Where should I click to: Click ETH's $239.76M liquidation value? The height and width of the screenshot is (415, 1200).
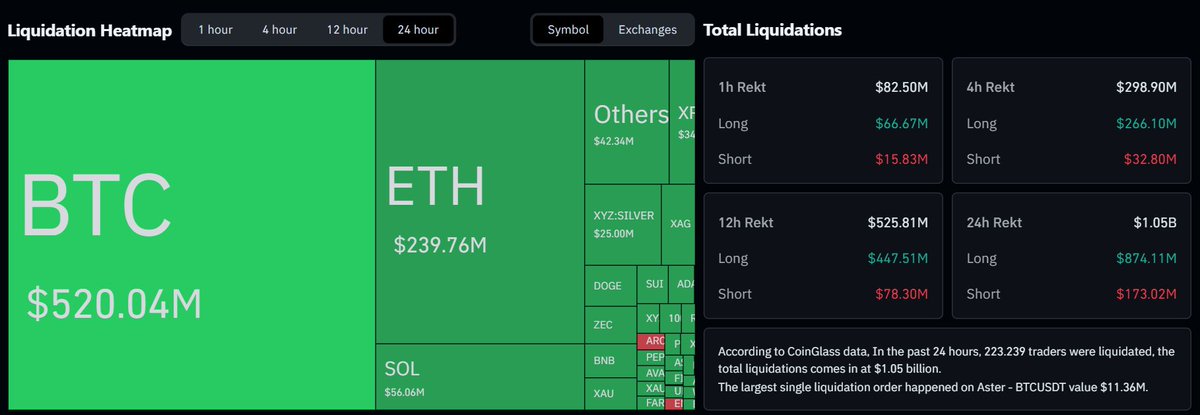click(440, 245)
